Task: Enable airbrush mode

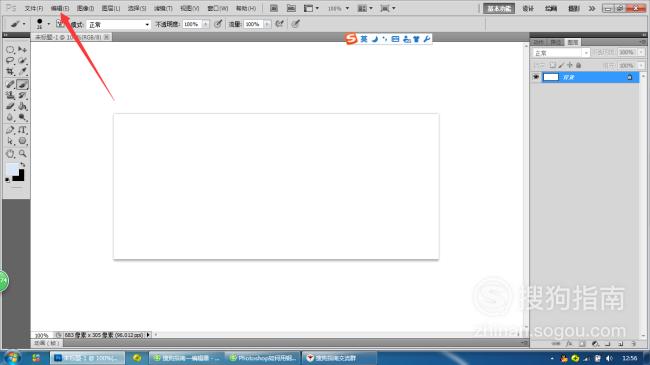Action: point(279,24)
